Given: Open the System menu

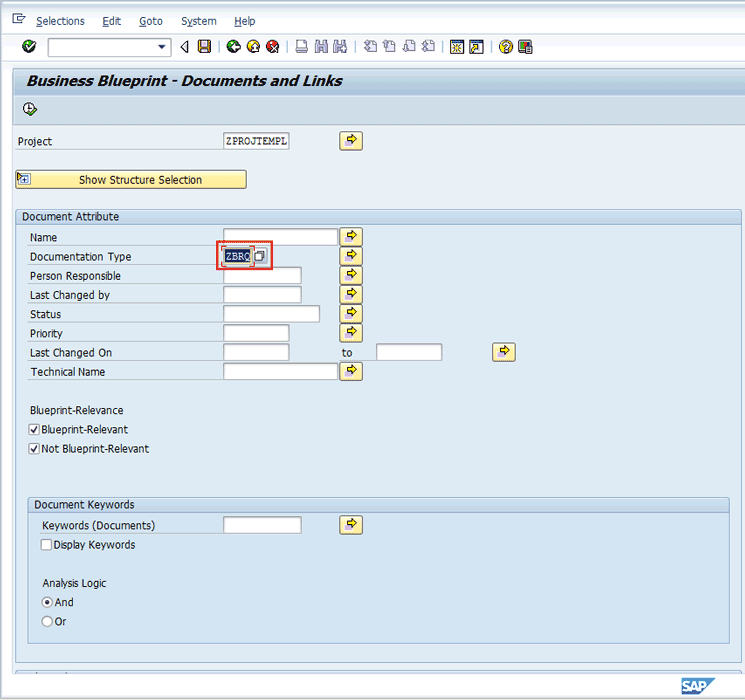Looking at the screenshot, I should [199, 21].
